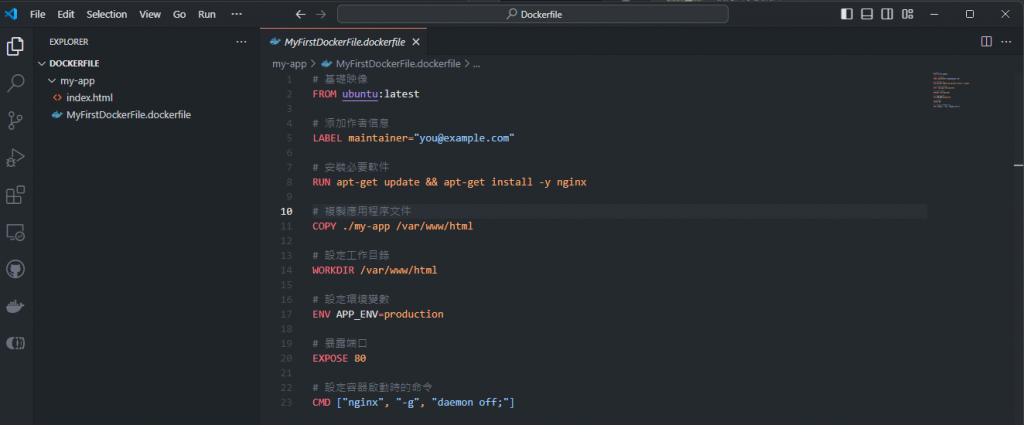Open the View menu
The width and height of the screenshot is (1024, 425).
click(x=150, y=14)
